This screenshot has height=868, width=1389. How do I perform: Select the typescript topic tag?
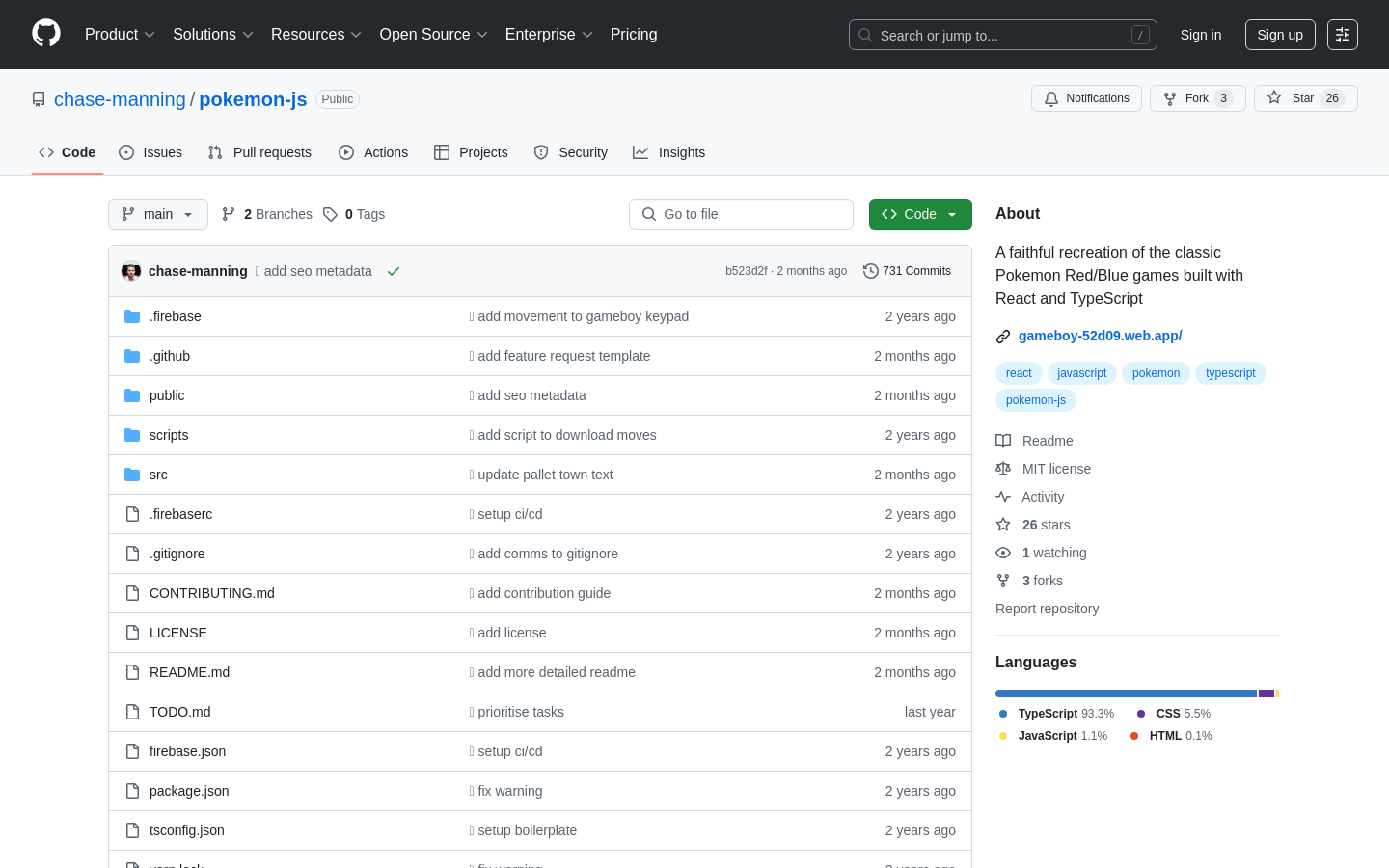1230,373
